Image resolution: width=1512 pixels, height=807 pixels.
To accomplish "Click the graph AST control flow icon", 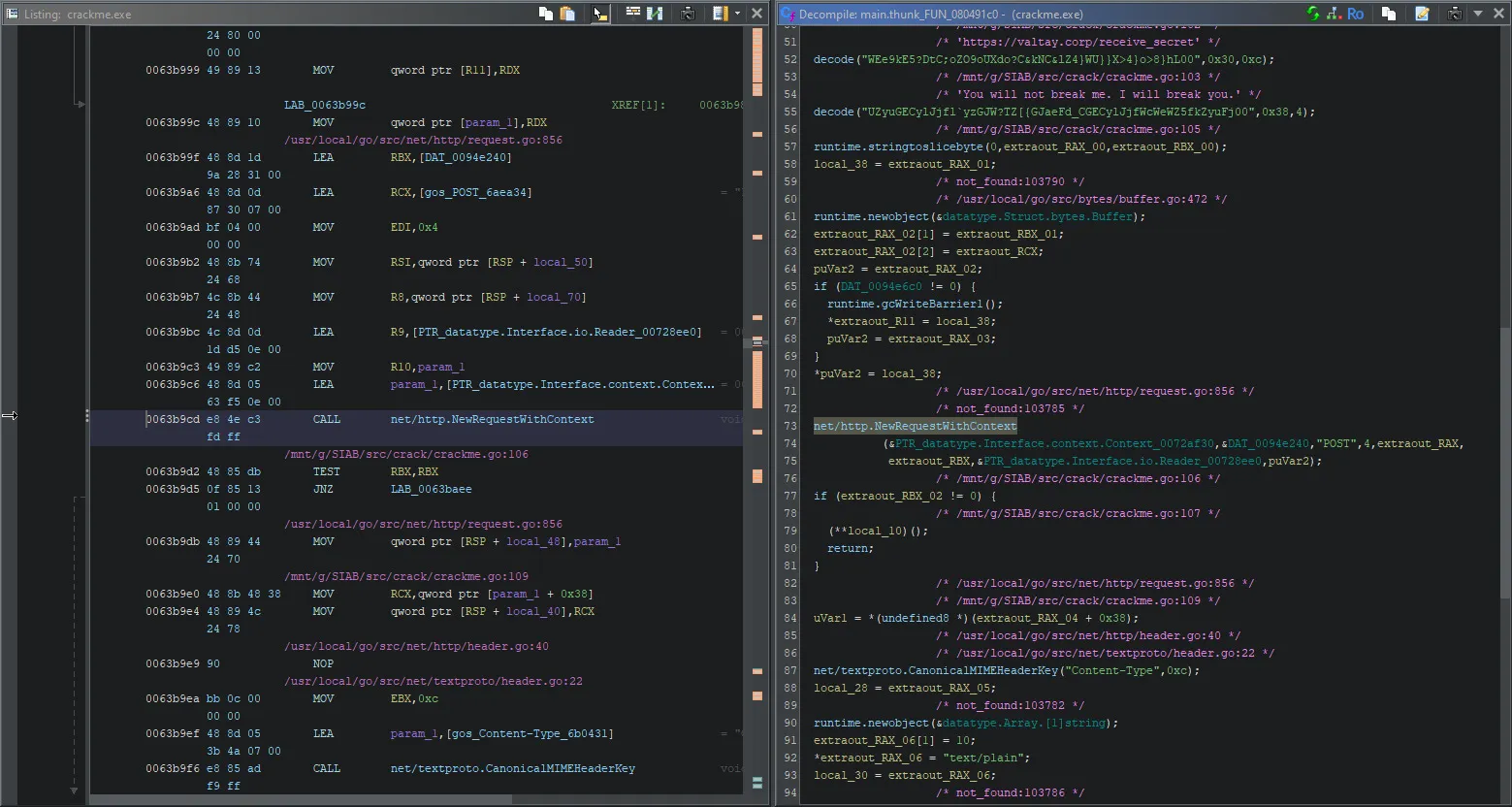I will [1333, 14].
